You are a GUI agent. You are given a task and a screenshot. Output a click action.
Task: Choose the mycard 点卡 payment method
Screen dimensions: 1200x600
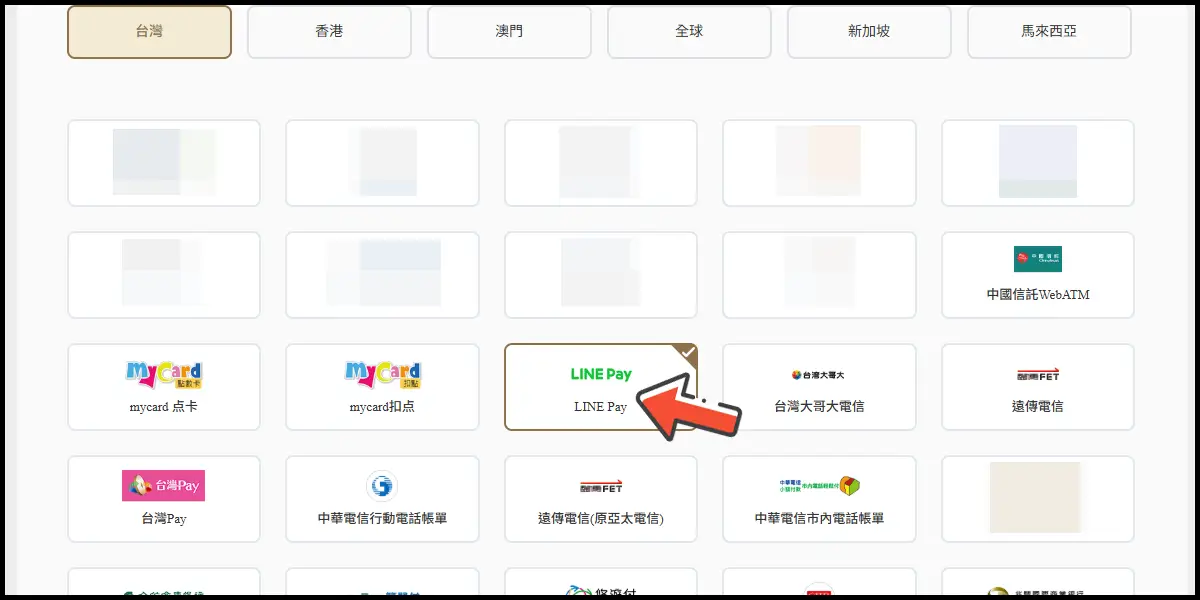point(163,387)
